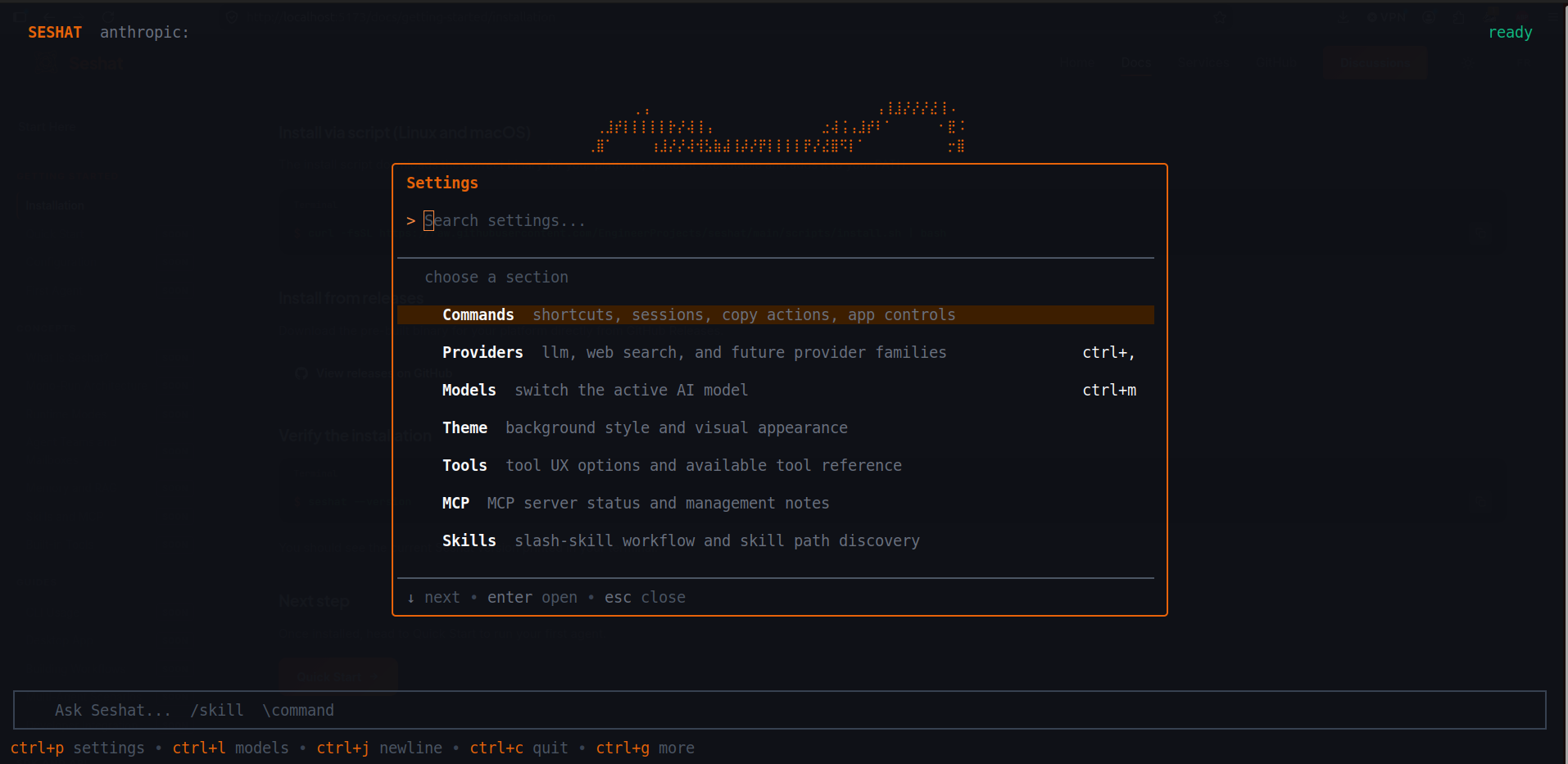The width and height of the screenshot is (1568, 764).
Task: Click the 'choose a section' label
Action: point(496,278)
